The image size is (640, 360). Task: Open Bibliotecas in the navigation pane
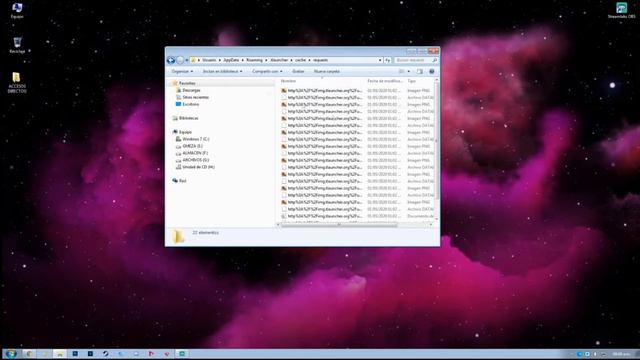click(189, 118)
